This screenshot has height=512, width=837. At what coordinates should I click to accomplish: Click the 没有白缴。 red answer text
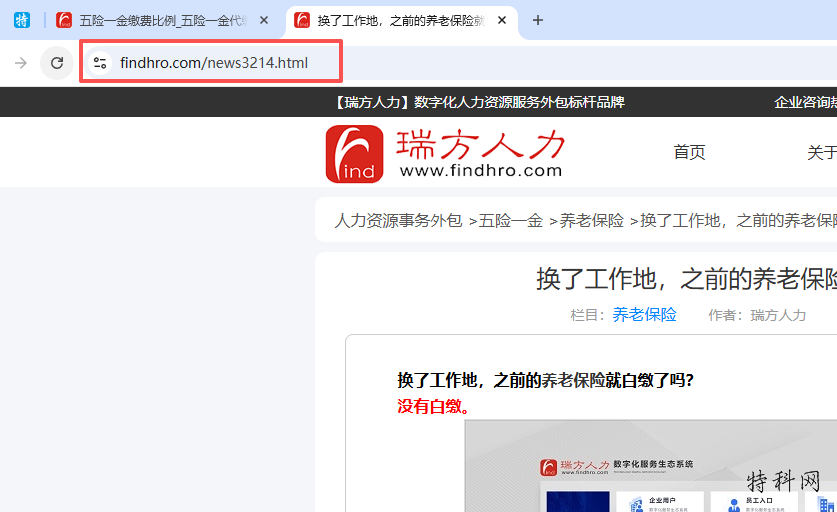435,406
